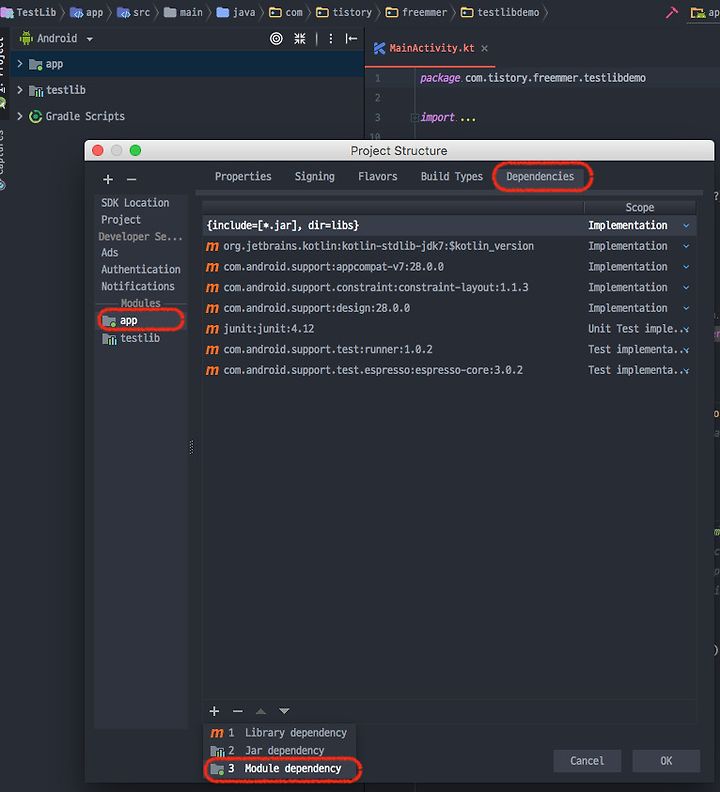Click the maven icon of junit:junit:4.12 row

click(212, 329)
